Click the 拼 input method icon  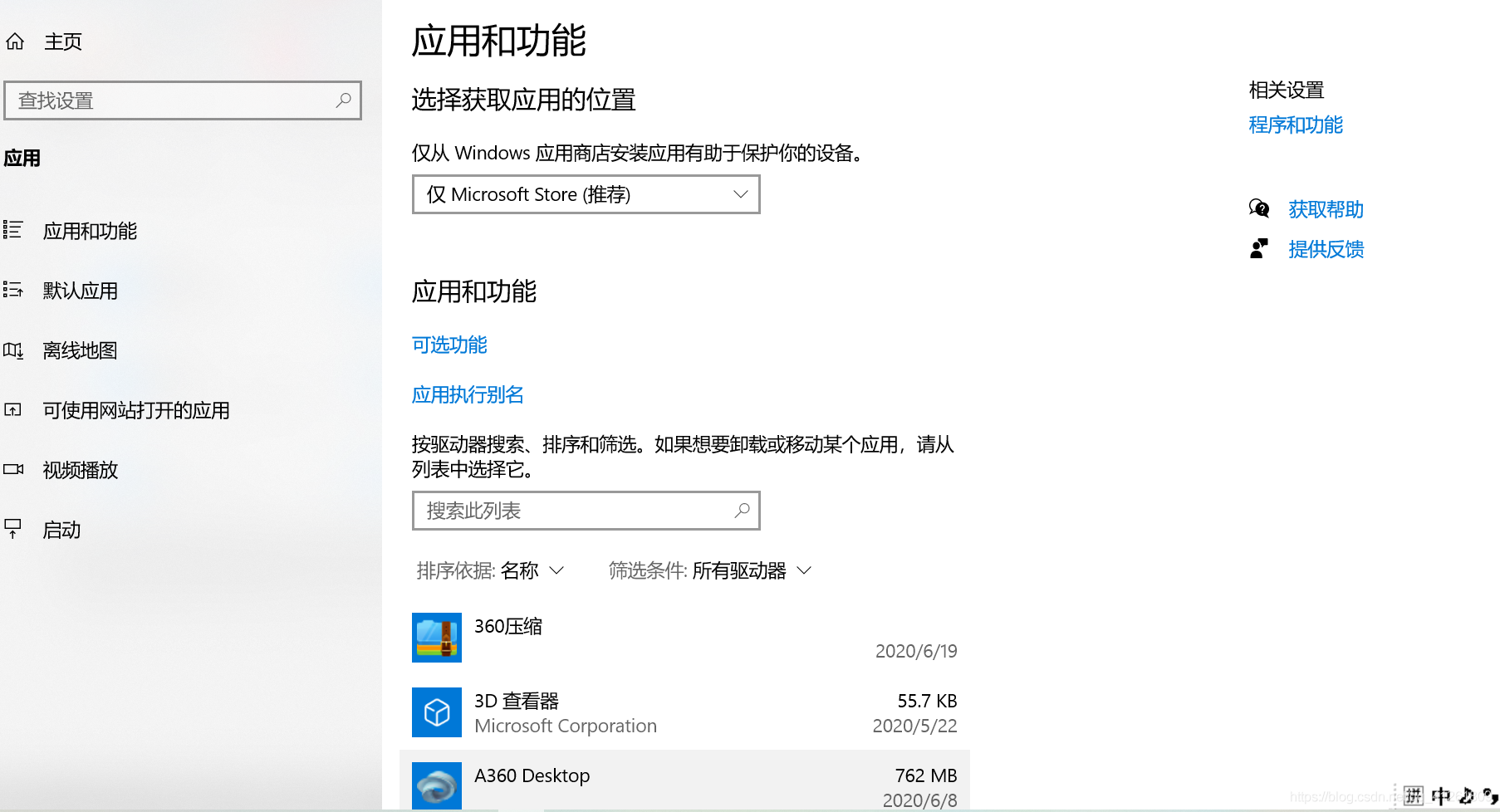coord(1414,796)
